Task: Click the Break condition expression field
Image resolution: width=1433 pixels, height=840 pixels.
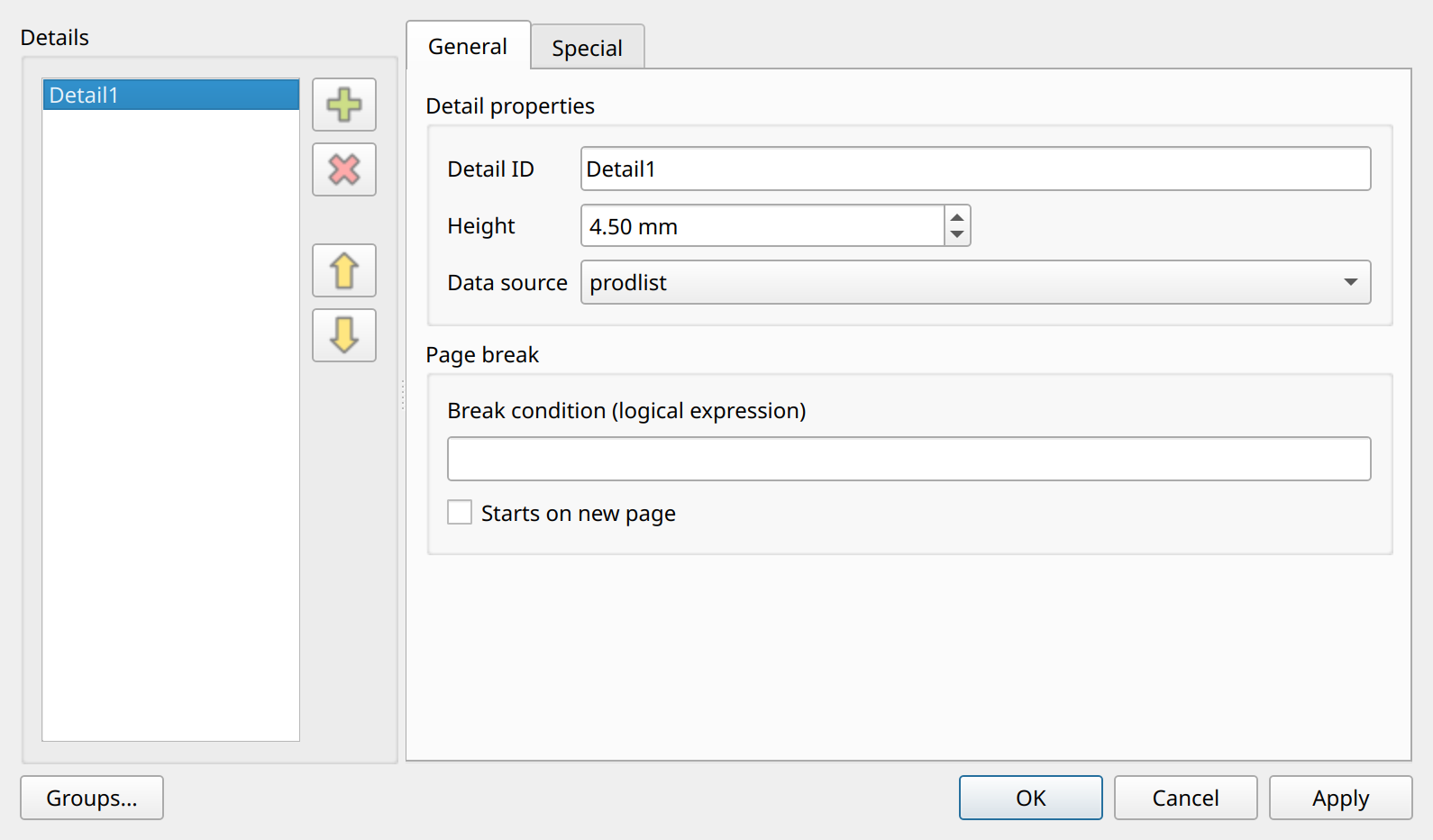Action: [x=908, y=459]
